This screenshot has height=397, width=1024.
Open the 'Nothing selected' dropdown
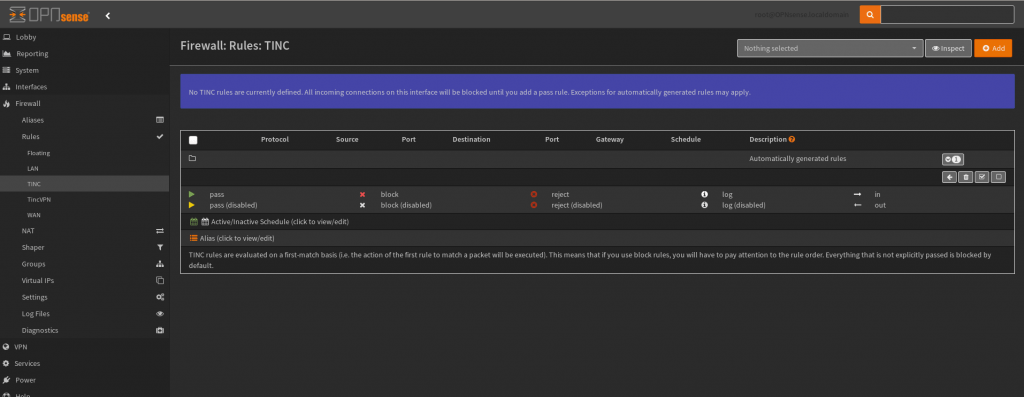click(x=830, y=48)
